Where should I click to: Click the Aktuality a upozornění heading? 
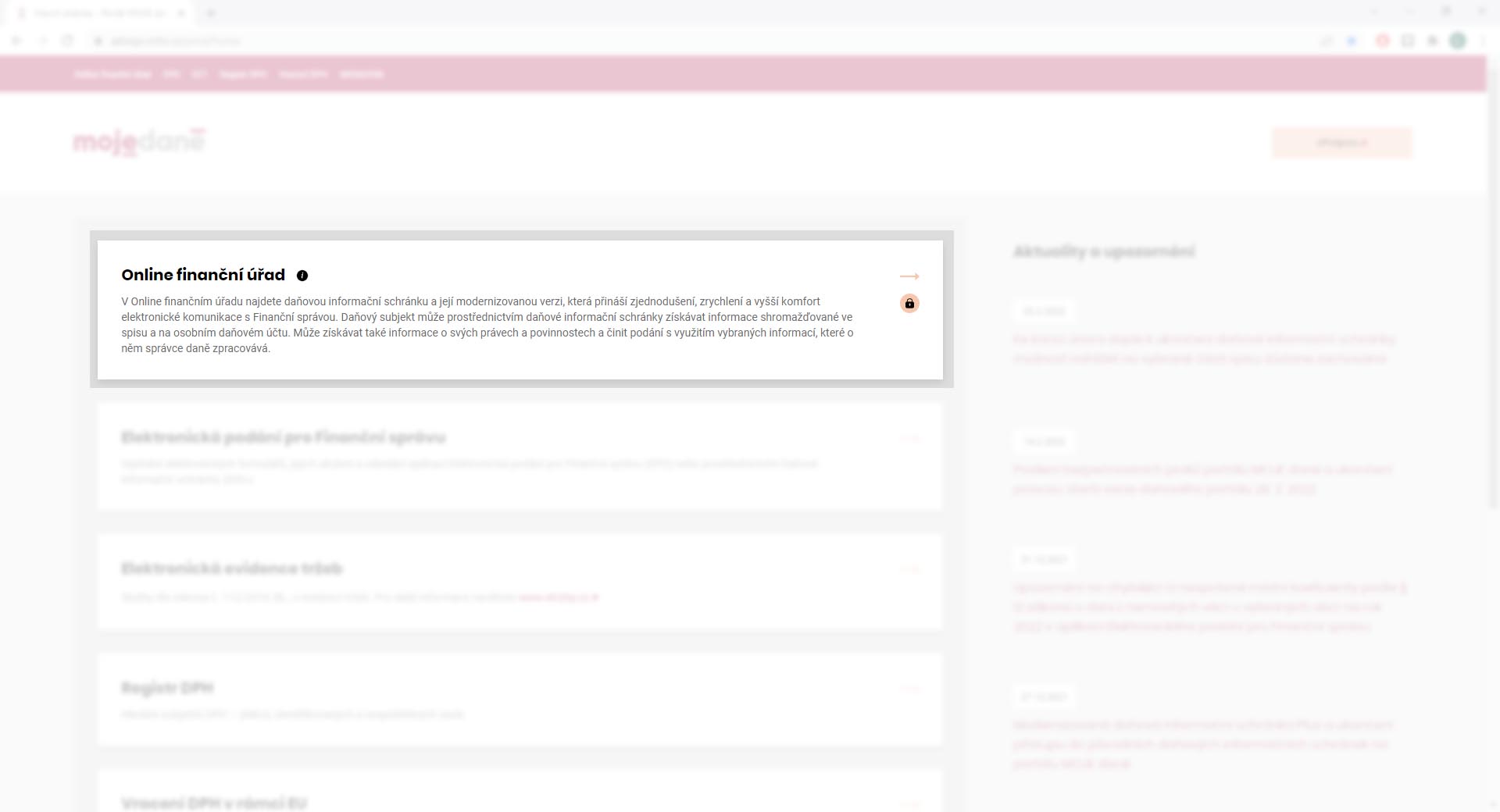coord(1104,251)
